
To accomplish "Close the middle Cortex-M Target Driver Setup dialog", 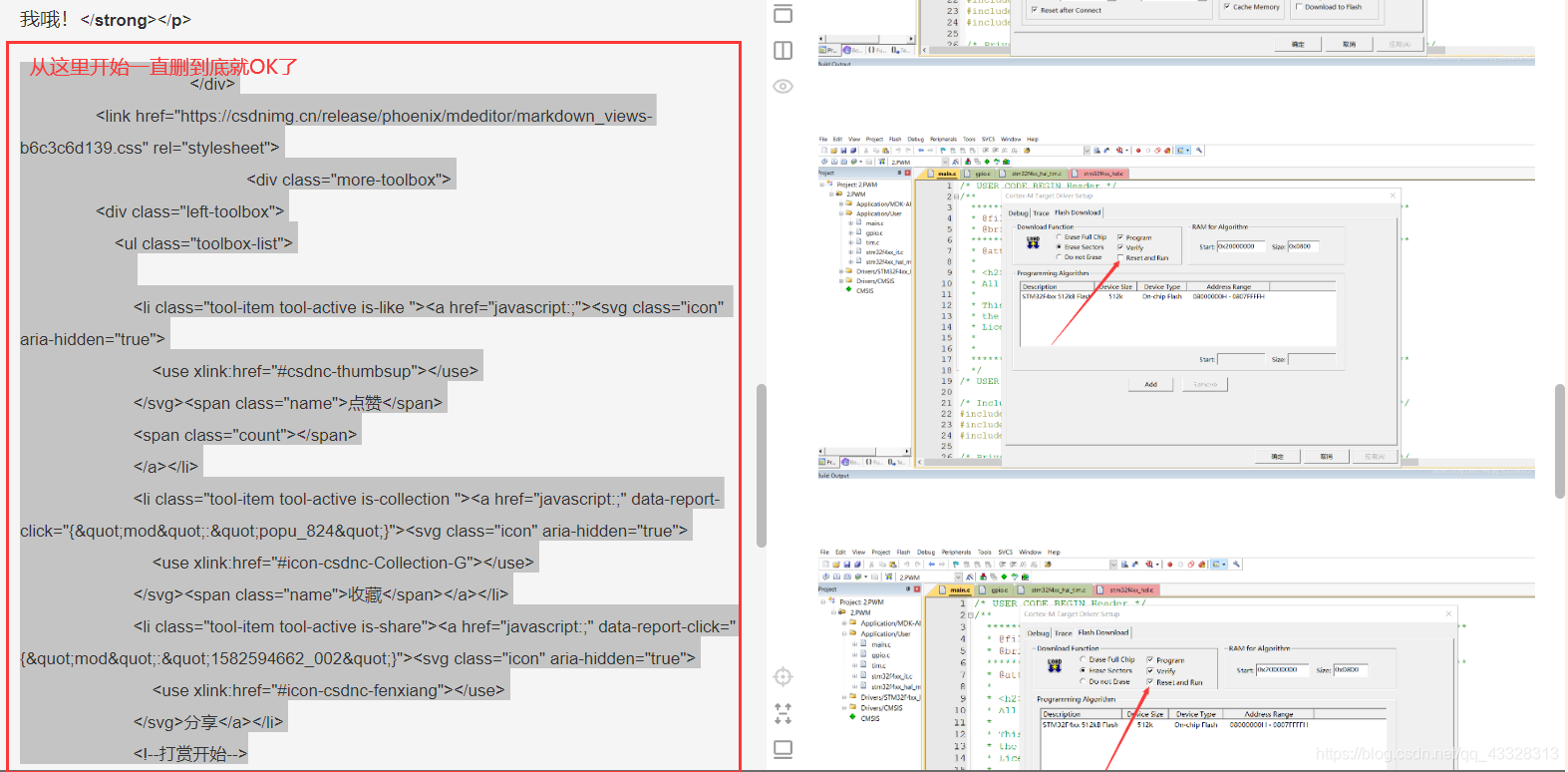I will [x=1393, y=195].
